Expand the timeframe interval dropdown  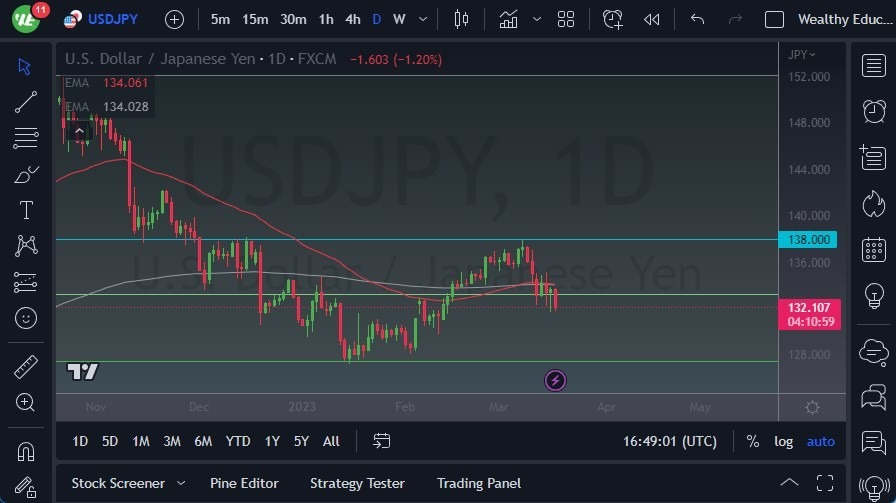pyautogui.click(x=423, y=19)
